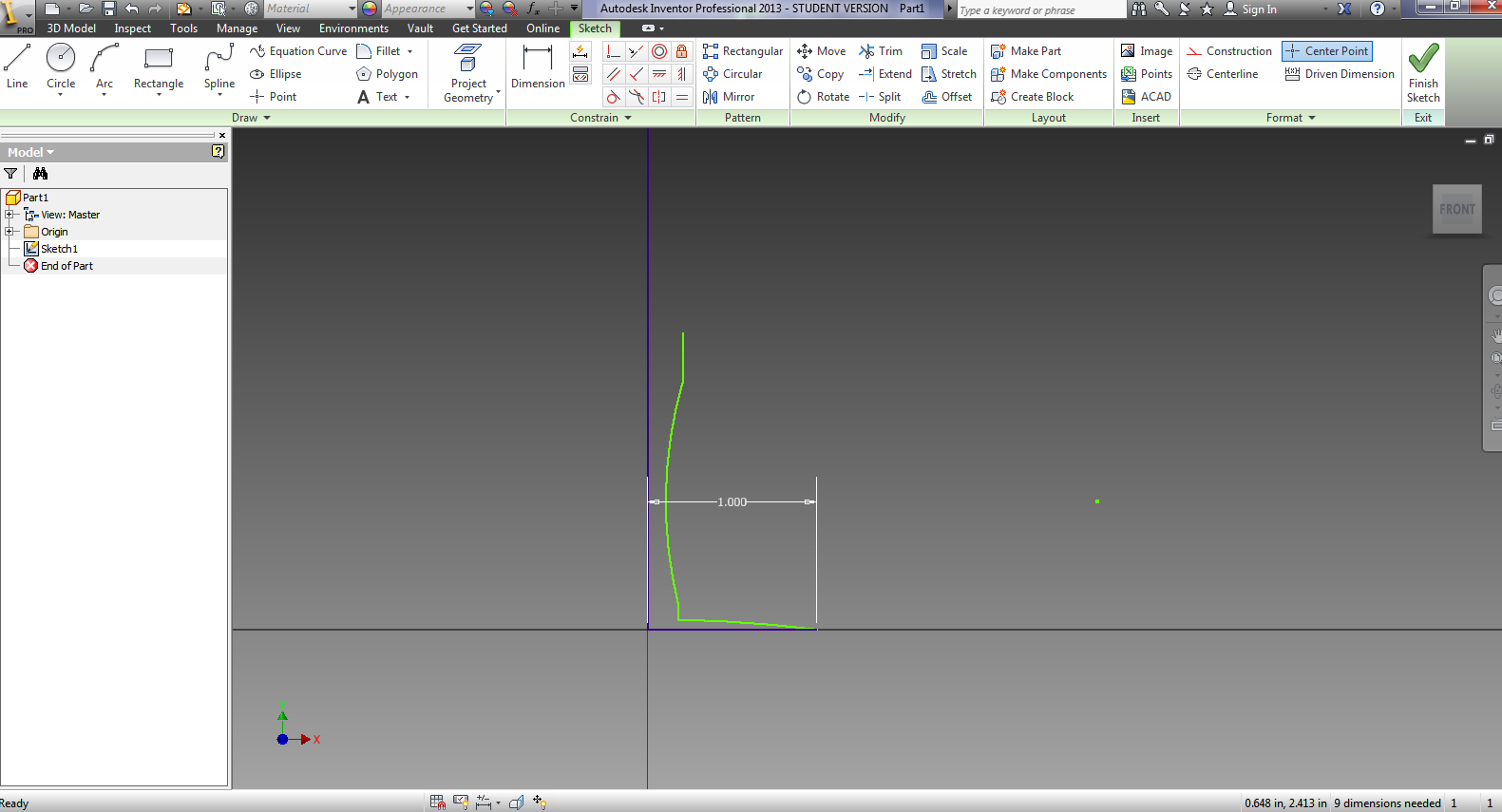Apply the Tangent constraint
The width and height of the screenshot is (1502, 812).
click(x=614, y=97)
